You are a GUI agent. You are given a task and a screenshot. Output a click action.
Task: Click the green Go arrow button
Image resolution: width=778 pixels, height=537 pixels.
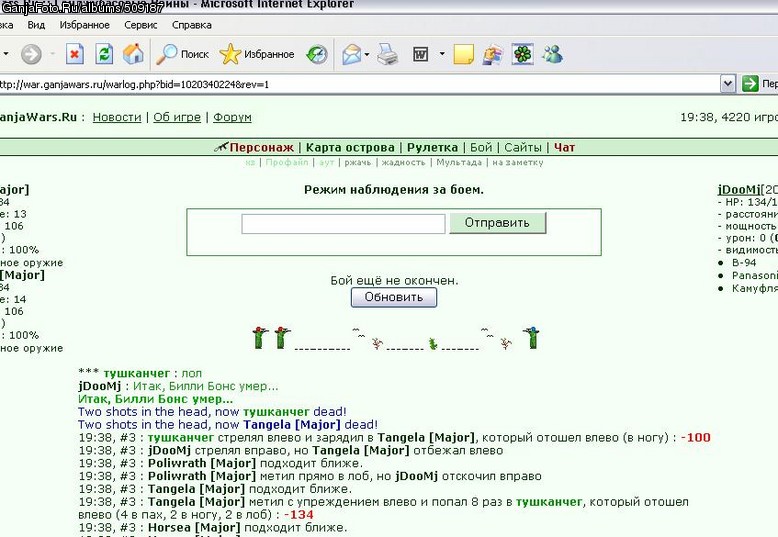click(x=750, y=84)
